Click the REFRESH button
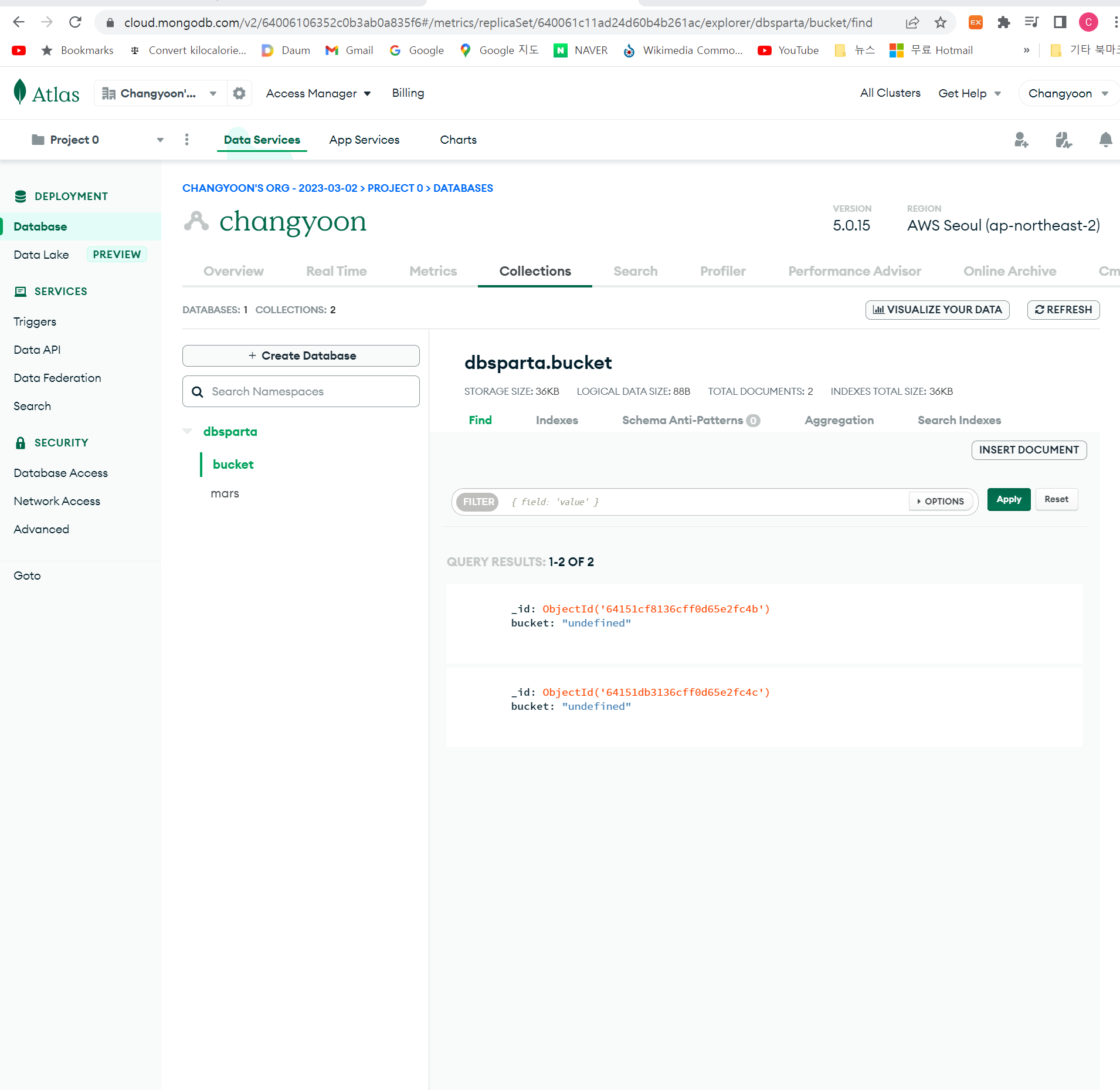Image resolution: width=1120 pixels, height=1090 pixels. [1064, 310]
